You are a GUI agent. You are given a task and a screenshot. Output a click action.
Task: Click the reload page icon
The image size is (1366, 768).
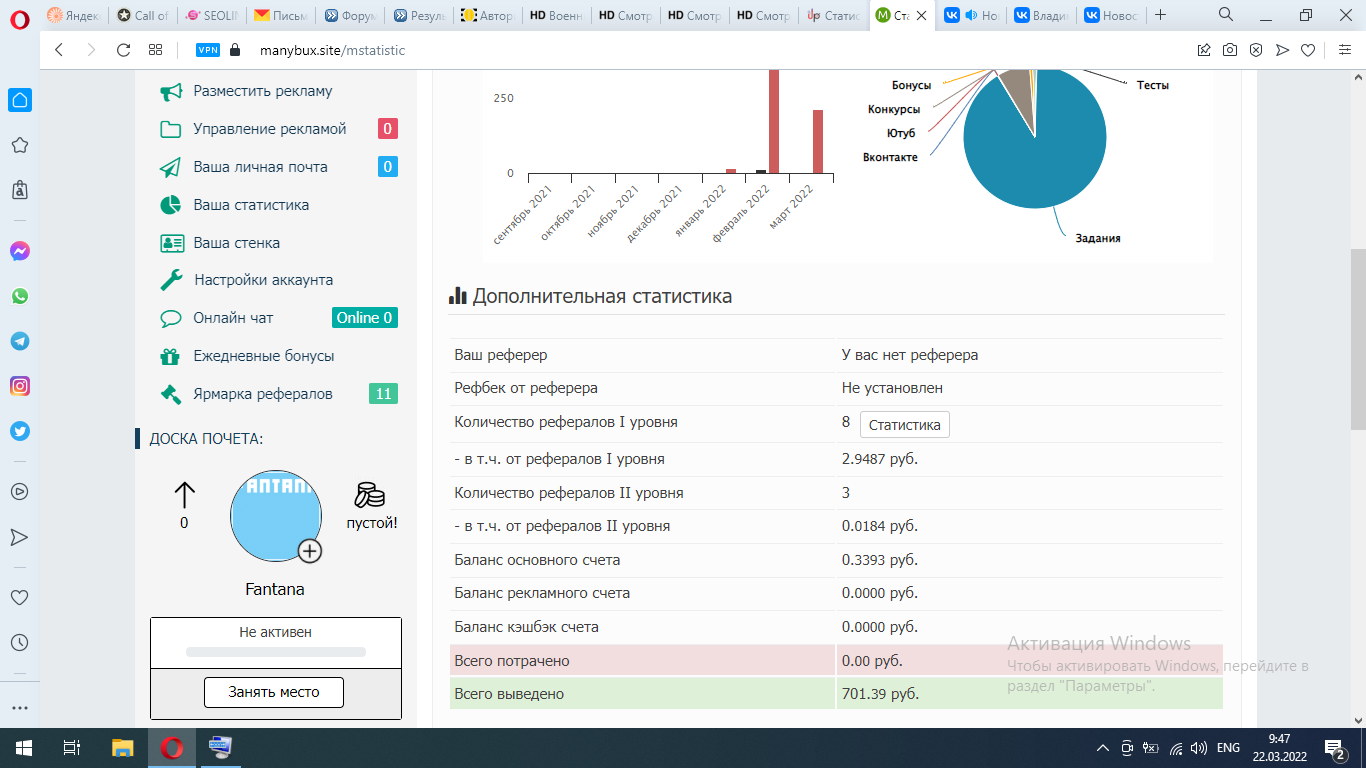(124, 50)
